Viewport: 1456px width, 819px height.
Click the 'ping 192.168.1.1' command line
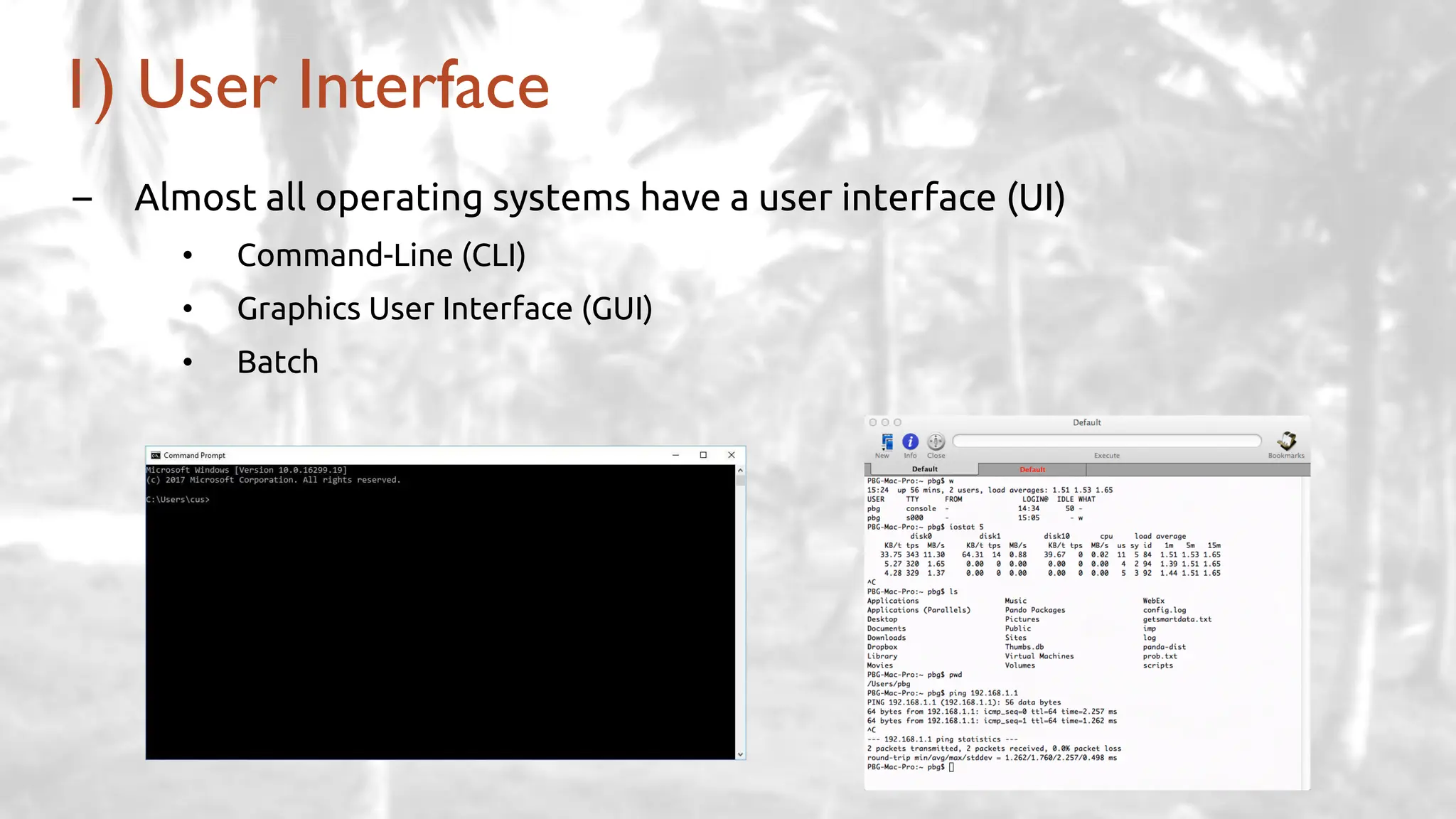click(x=943, y=693)
